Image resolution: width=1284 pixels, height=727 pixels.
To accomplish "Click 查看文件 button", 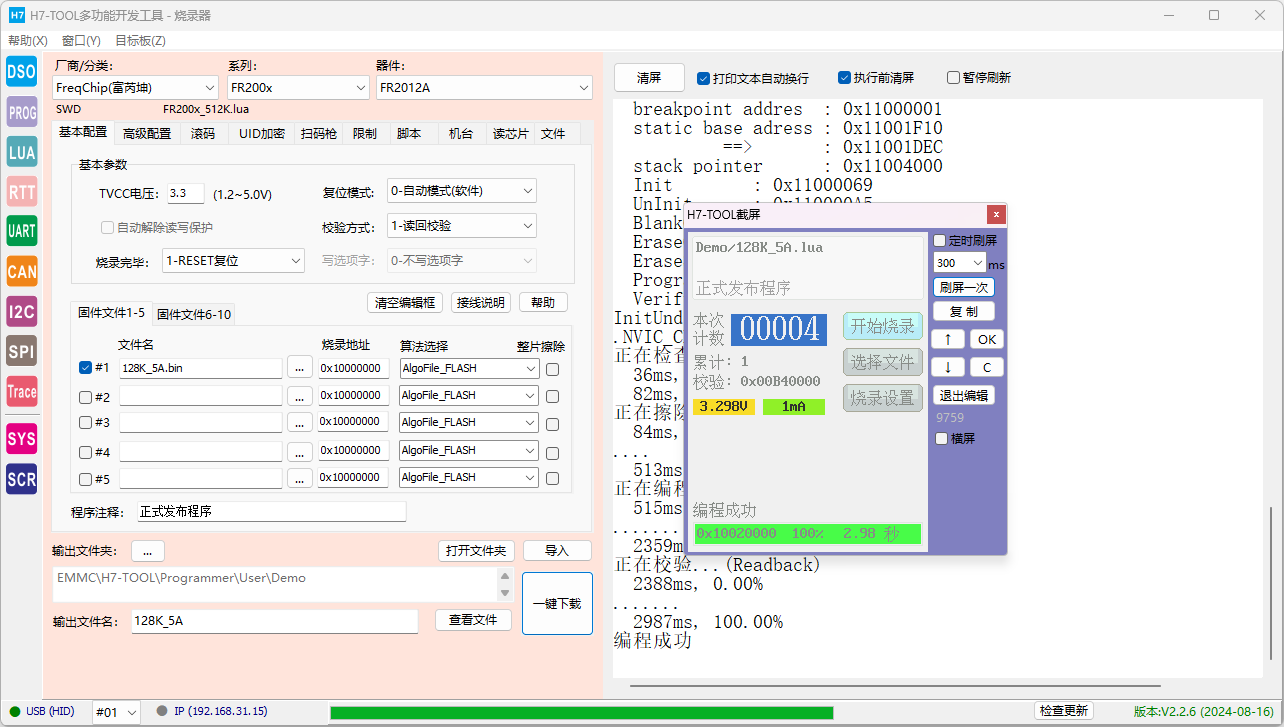I will [473, 620].
